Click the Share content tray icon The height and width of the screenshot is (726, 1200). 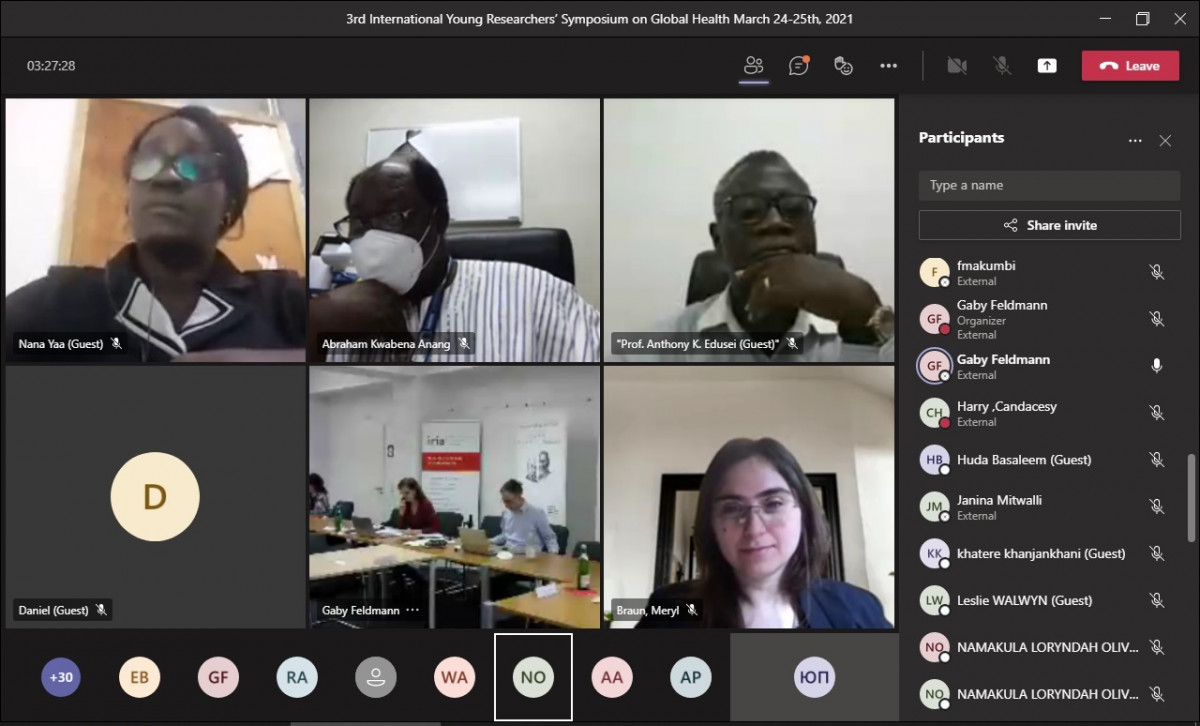(1046, 66)
